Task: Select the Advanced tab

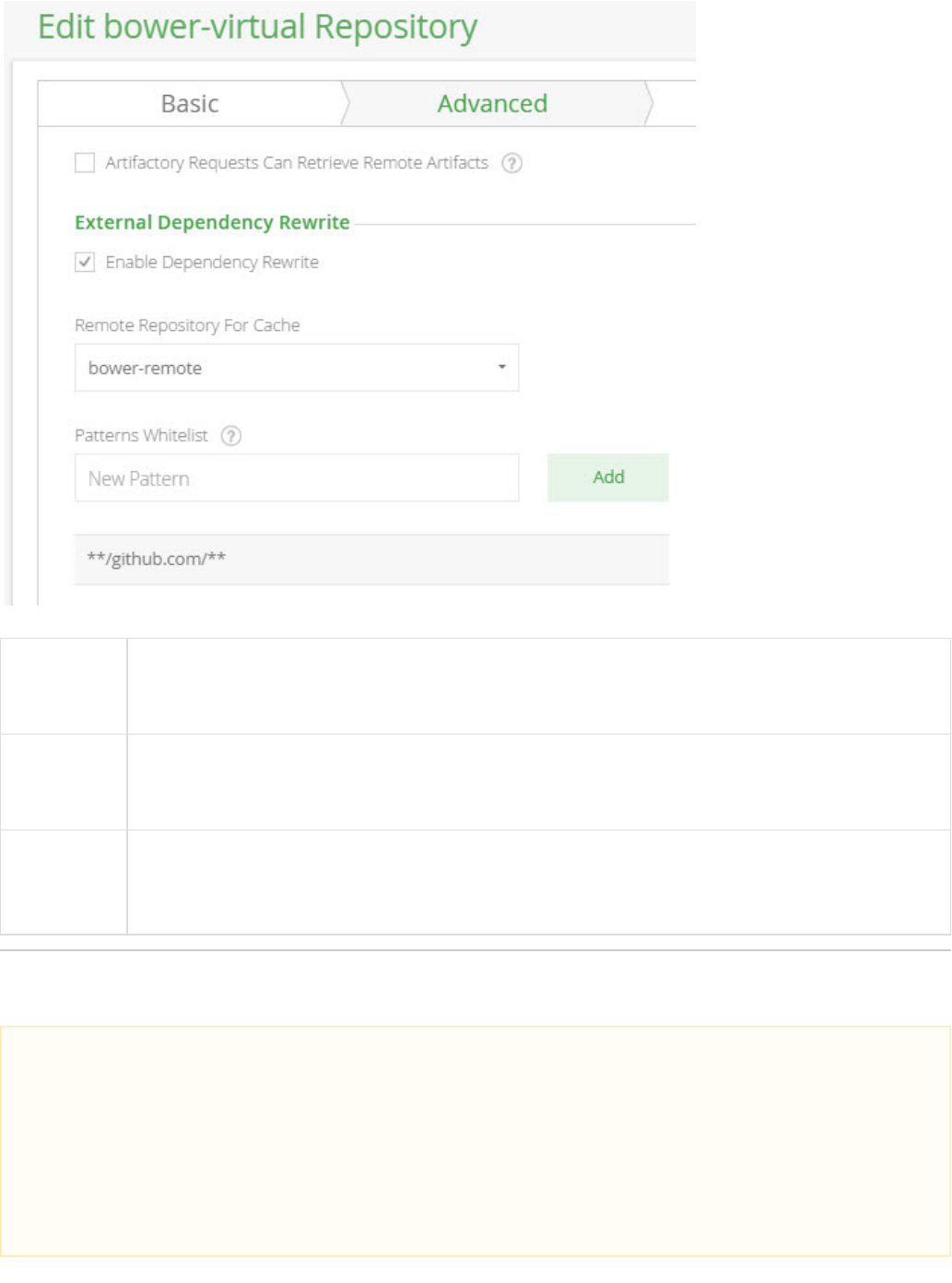Action: (x=492, y=104)
